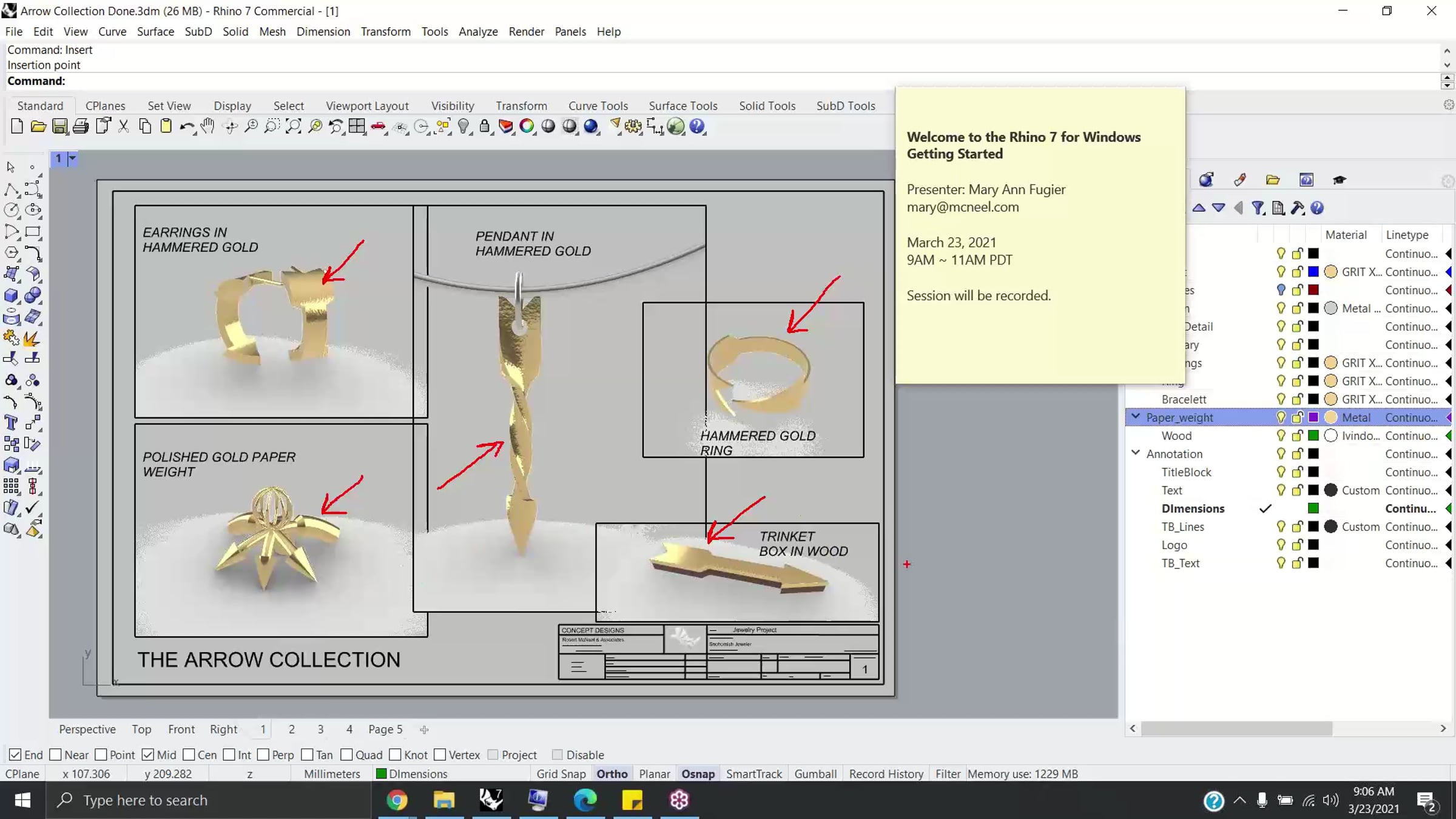Click the Open file folder icon
This screenshot has height=819, width=1456.
[x=38, y=126]
